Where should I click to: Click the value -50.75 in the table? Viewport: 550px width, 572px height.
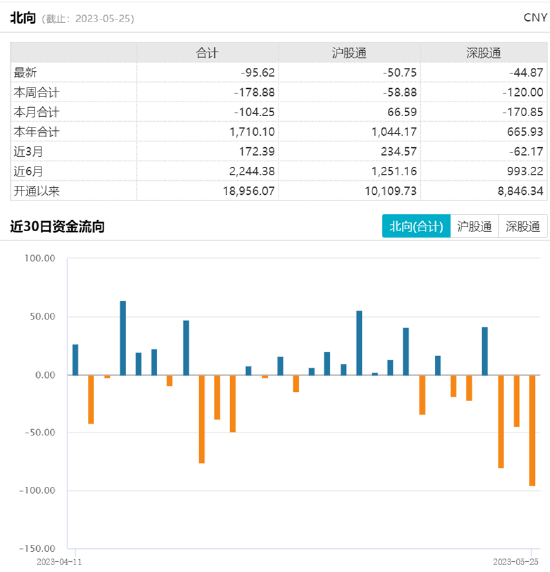[400, 72]
